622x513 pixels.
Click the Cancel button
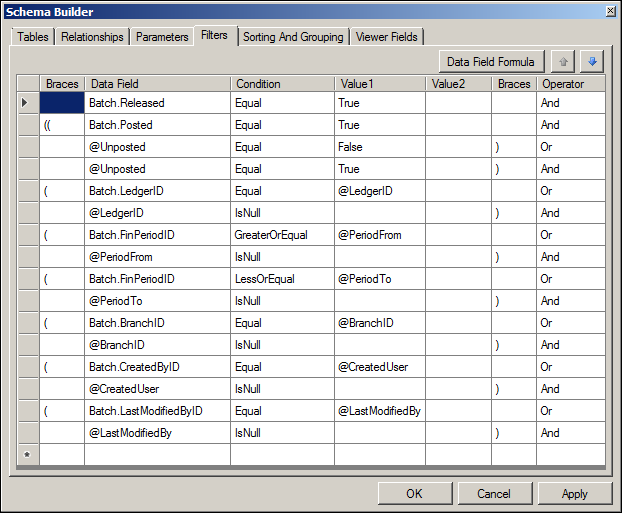494,493
